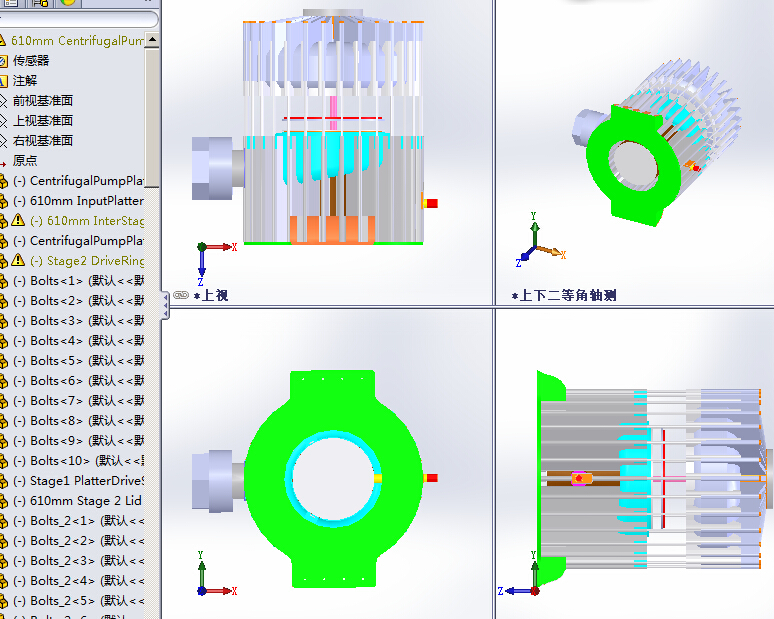Image resolution: width=774 pixels, height=619 pixels.
Task: Select Bolts<5> component icon
Action: pyautogui.click(x=3, y=361)
